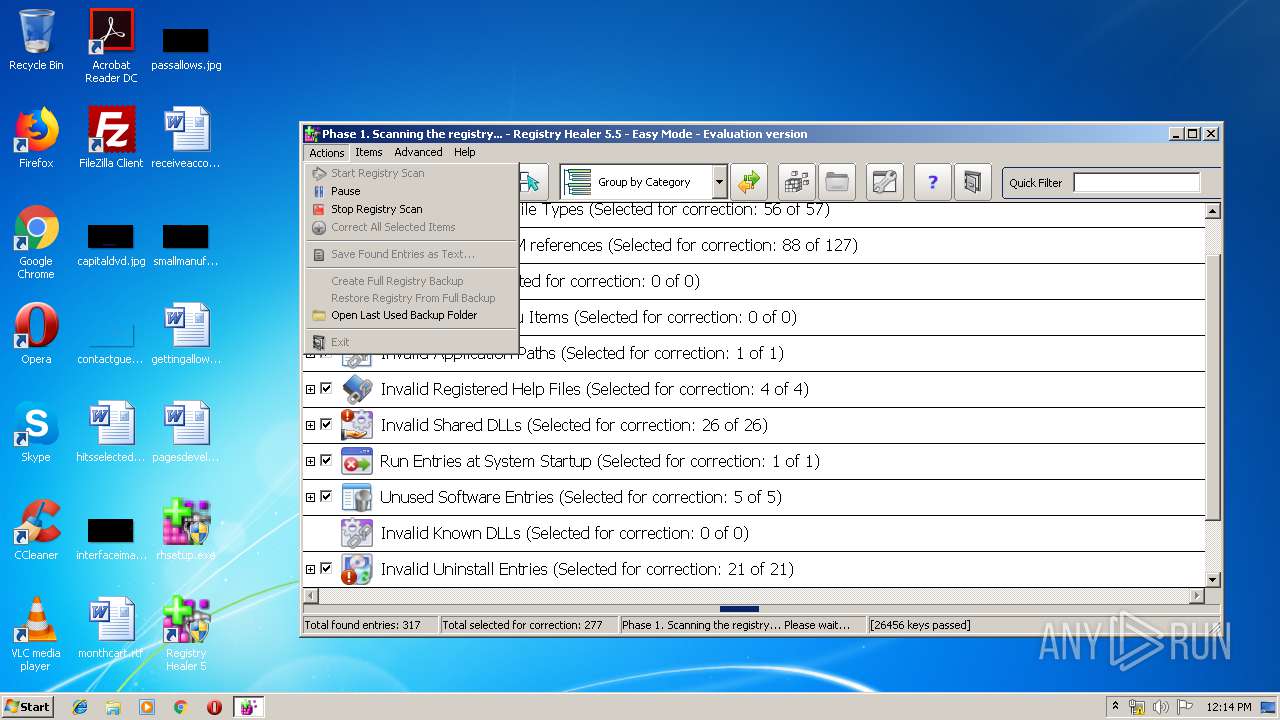Select the Opera desktop shortcut
1280x720 pixels.
tap(36, 333)
